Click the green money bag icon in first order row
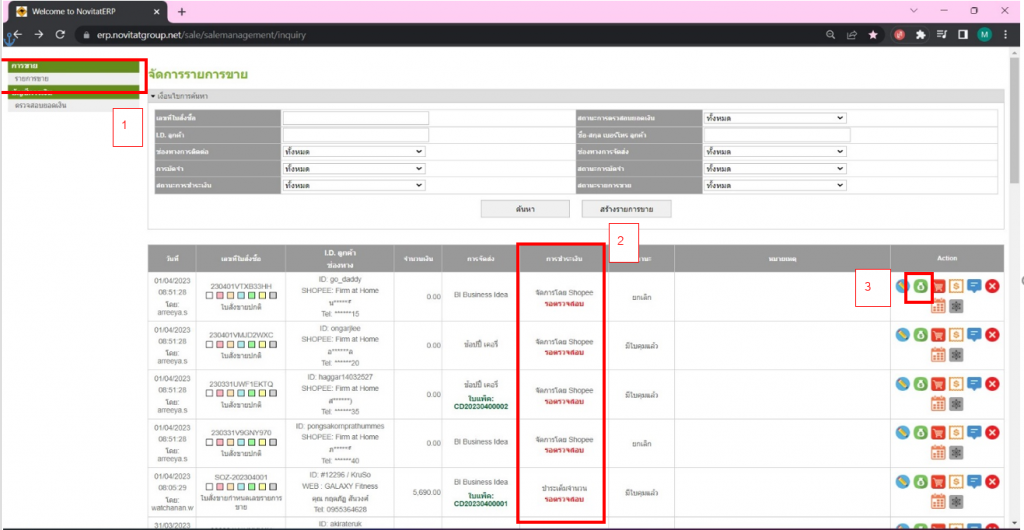This screenshot has width=1024, height=530. click(920, 287)
